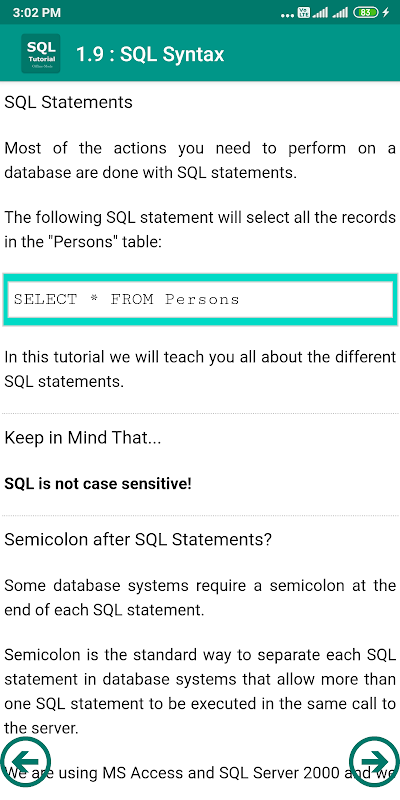
Task: Go to previous lesson with left arrow
Action: (25, 761)
